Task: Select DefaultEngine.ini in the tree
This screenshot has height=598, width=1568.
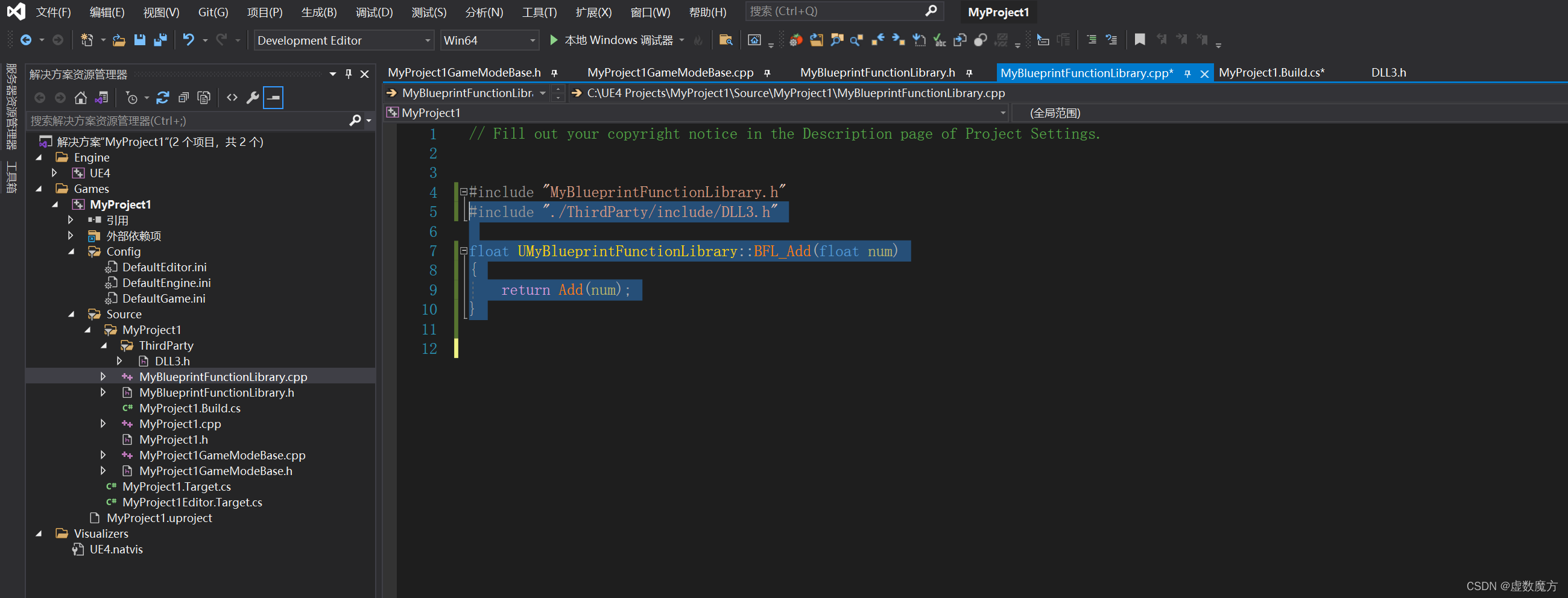Action: tap(166, 283)
